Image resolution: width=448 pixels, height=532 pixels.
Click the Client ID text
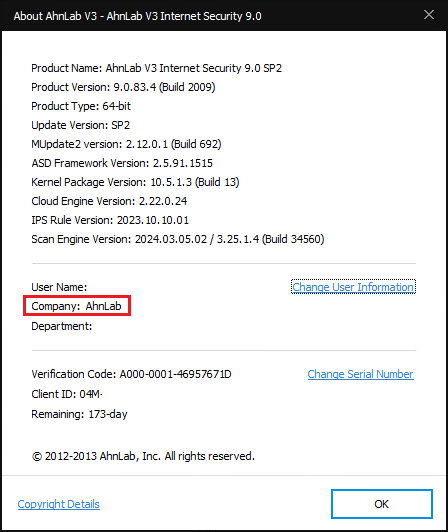67,394
